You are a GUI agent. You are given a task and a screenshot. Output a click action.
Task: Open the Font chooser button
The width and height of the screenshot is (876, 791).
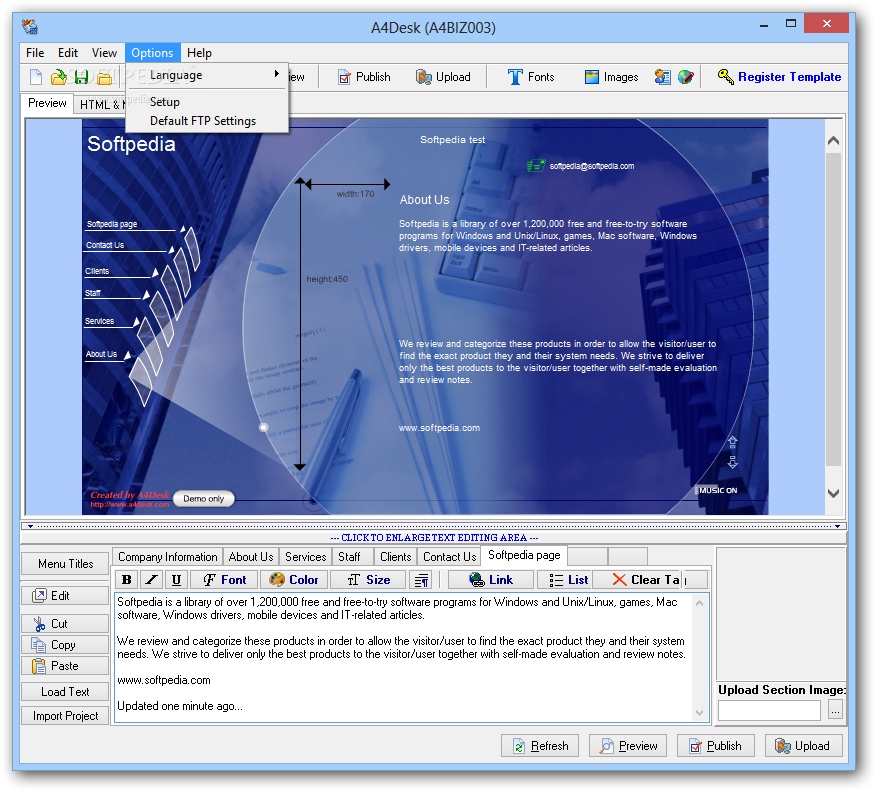pyautogui.click(x=225, y=580)
